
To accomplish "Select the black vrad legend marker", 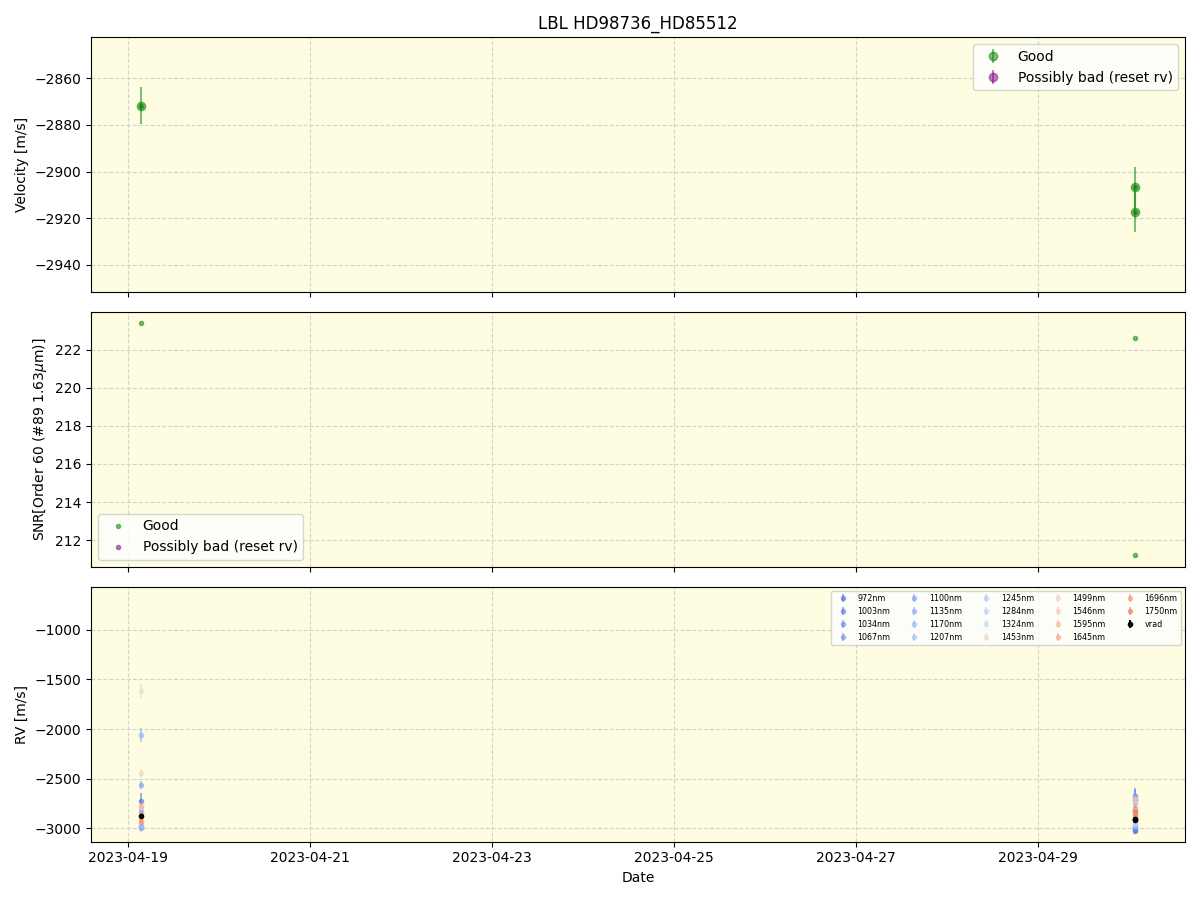I will 1130,624.
